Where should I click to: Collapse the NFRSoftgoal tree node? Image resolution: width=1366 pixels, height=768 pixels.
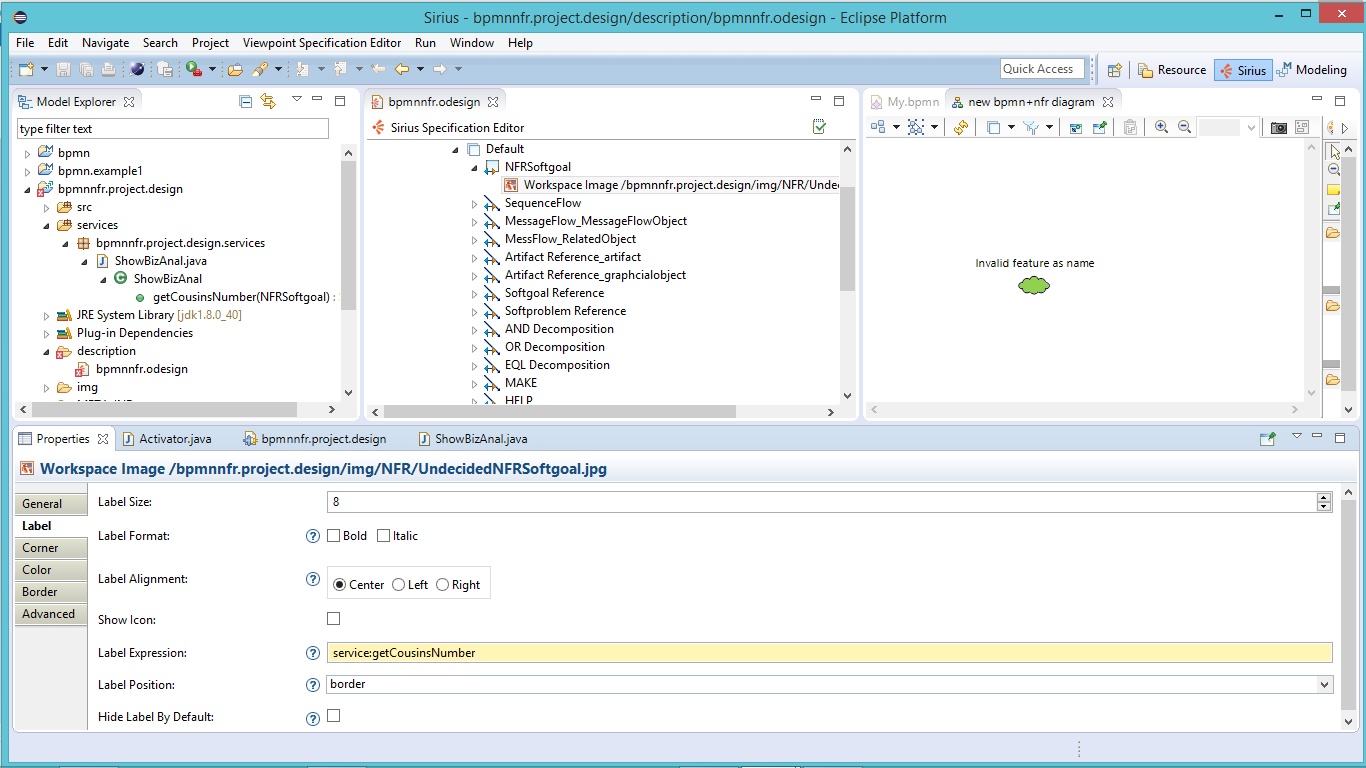pyautogui.click(x=475, y=168)
